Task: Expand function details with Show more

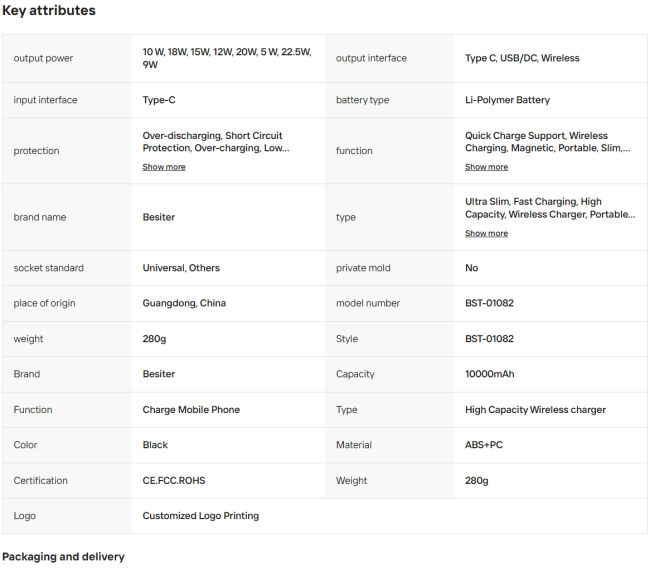Action: click(486, 167)
